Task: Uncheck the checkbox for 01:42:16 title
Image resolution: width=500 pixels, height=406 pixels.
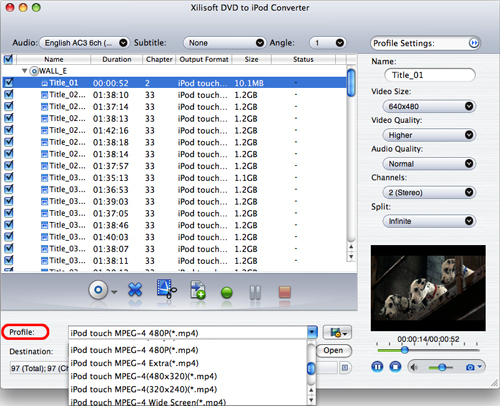Action: (9, 130)
